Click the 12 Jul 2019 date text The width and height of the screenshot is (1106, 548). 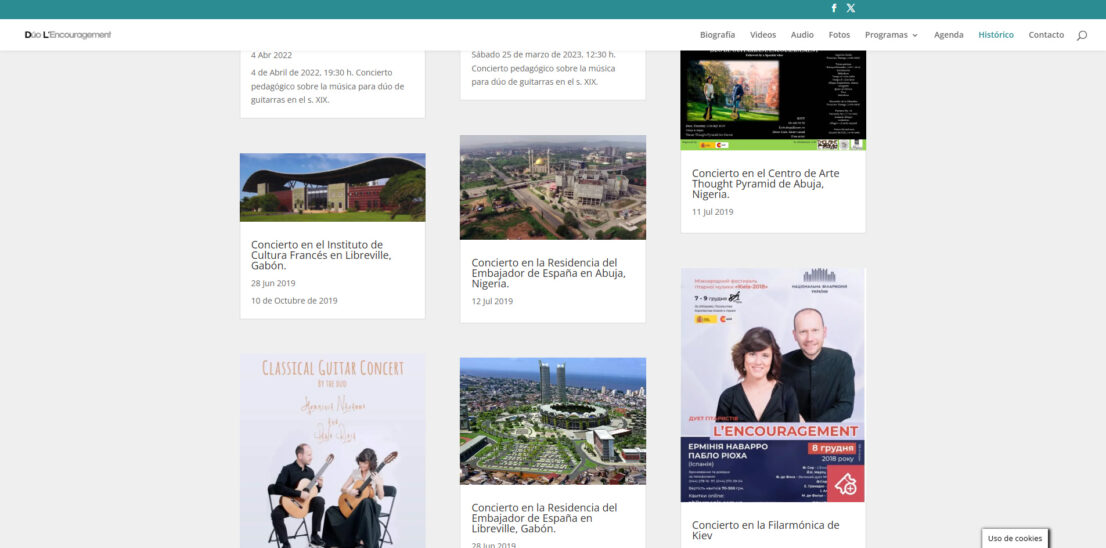(x=492, y=301)
